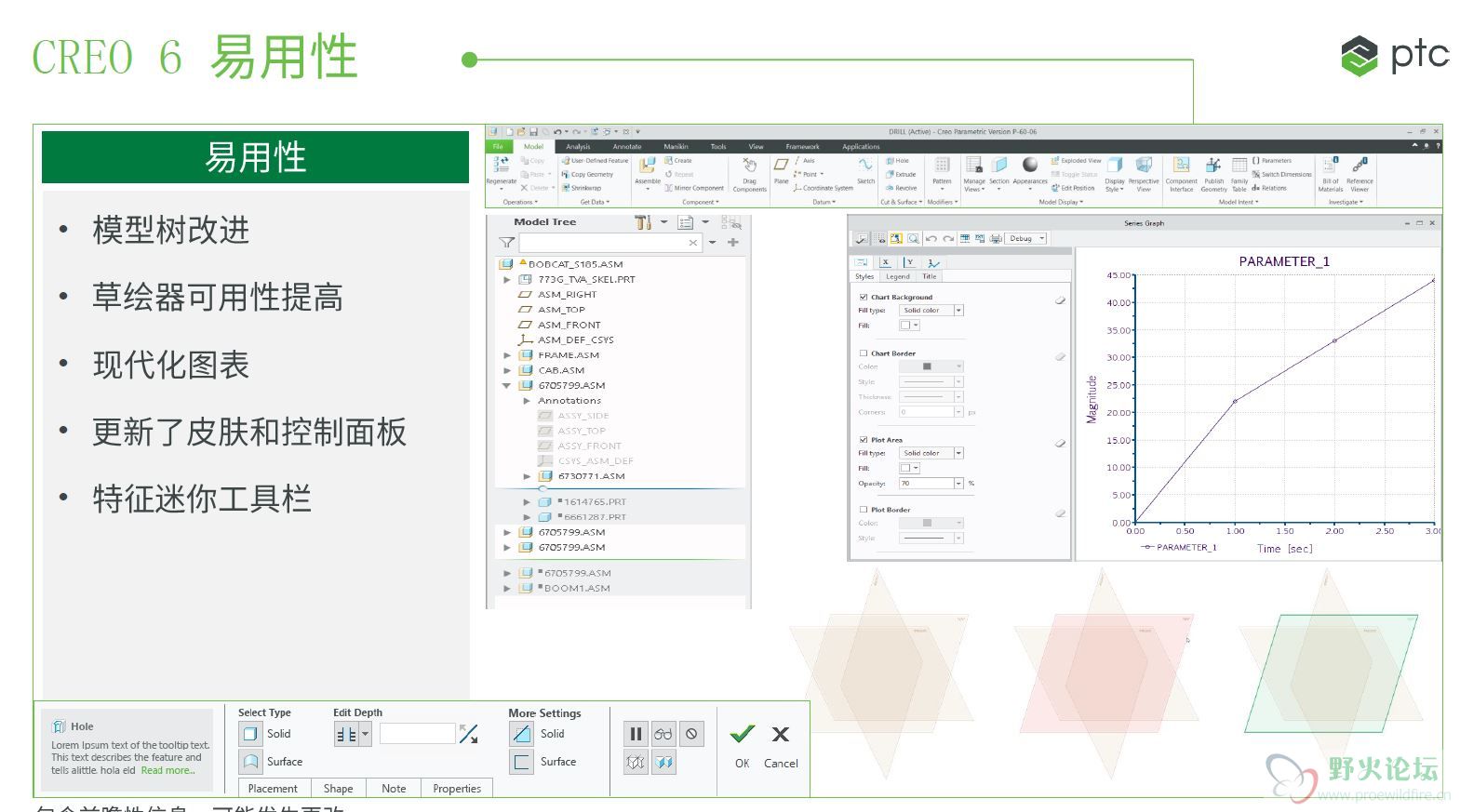Screen dimensions: 1460x812
Task: Click the Display Style icon
Action: pos(1115,165)
